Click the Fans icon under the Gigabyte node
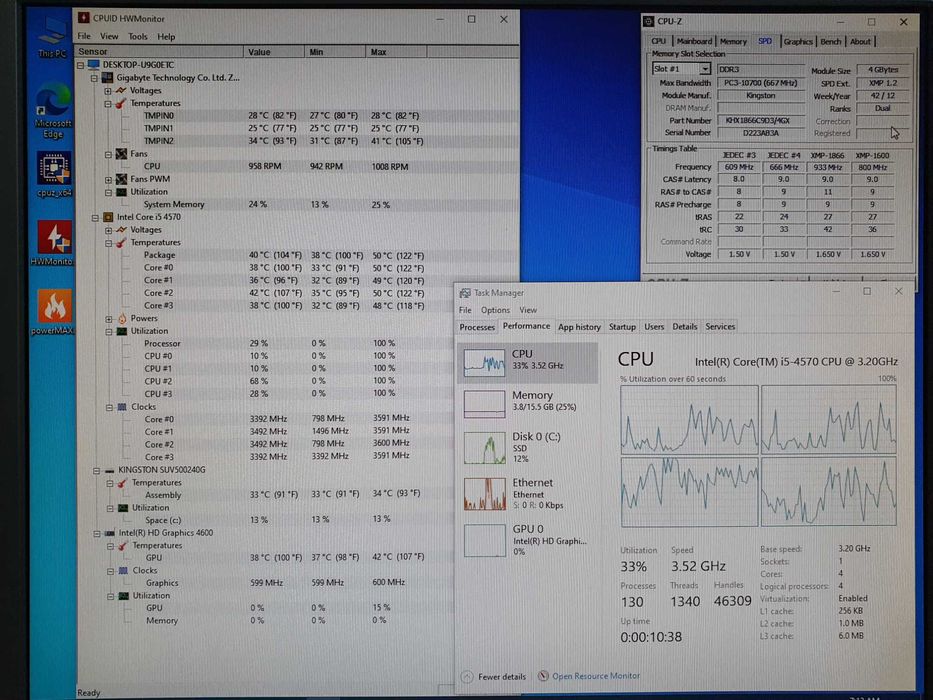The height and width of the screenshot is (700, 933). 122,154
